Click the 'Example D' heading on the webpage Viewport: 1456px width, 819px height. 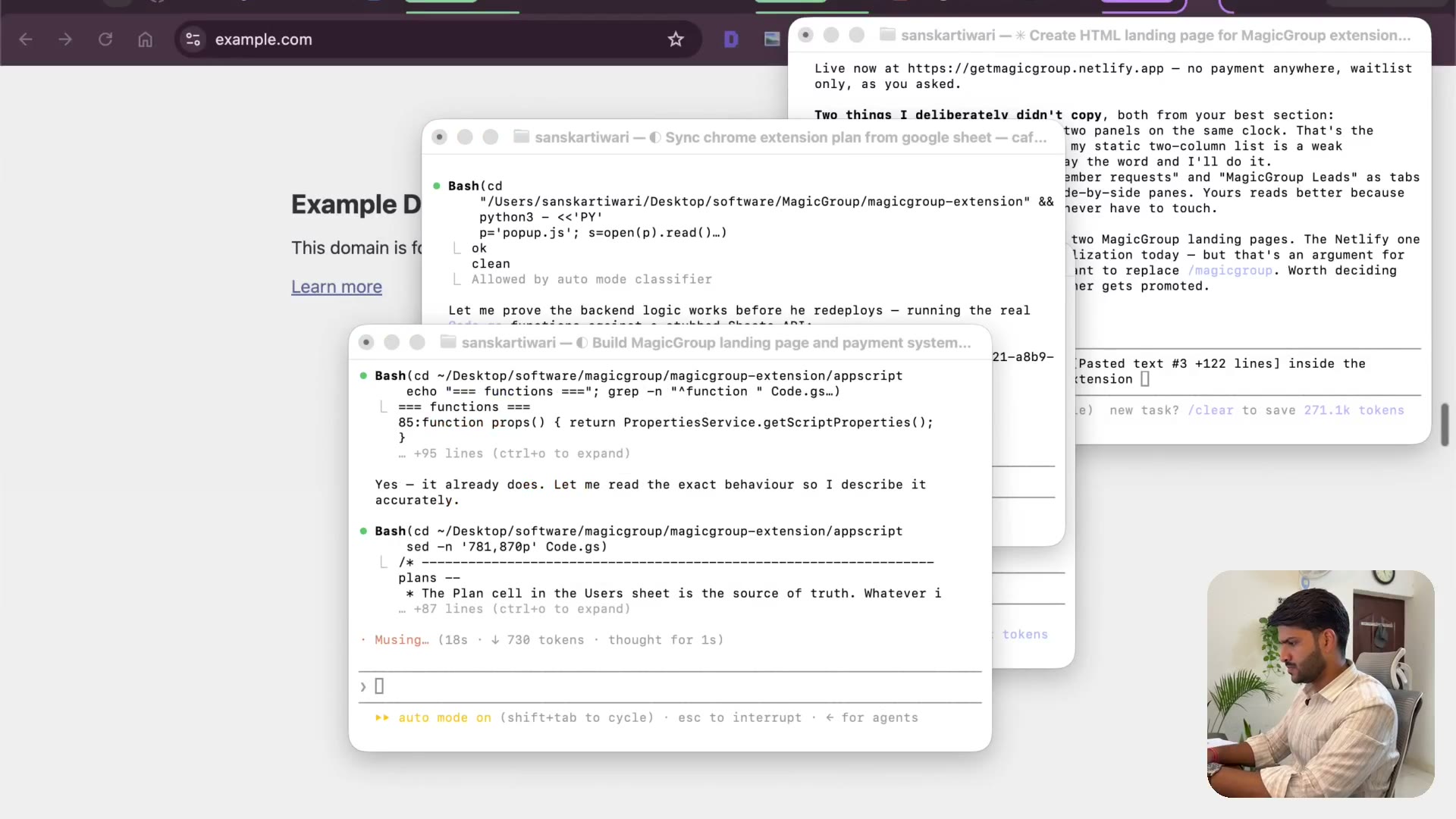coord(356,204)
